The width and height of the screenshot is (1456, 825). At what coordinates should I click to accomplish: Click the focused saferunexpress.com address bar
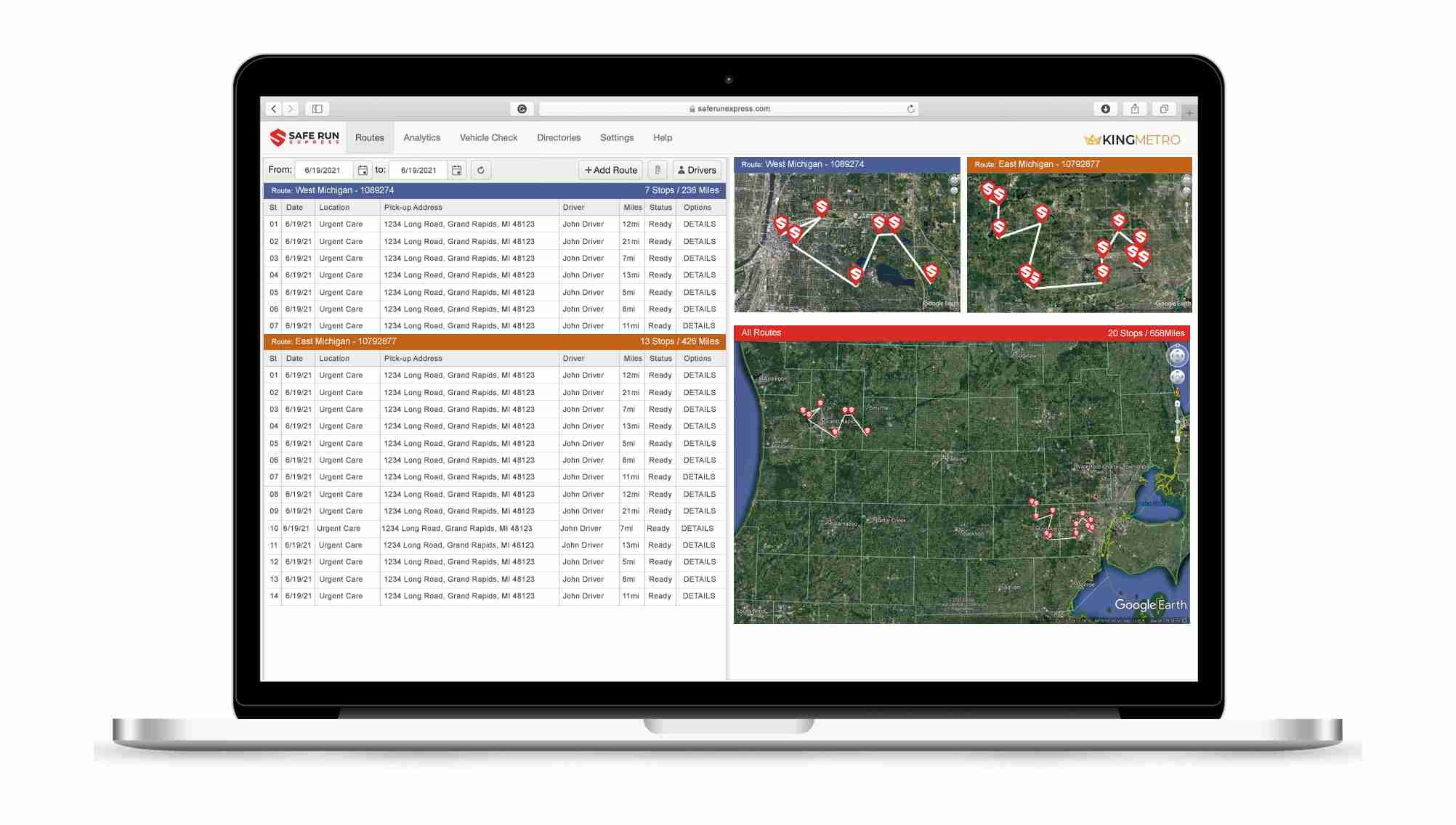(x=729, y=109)
